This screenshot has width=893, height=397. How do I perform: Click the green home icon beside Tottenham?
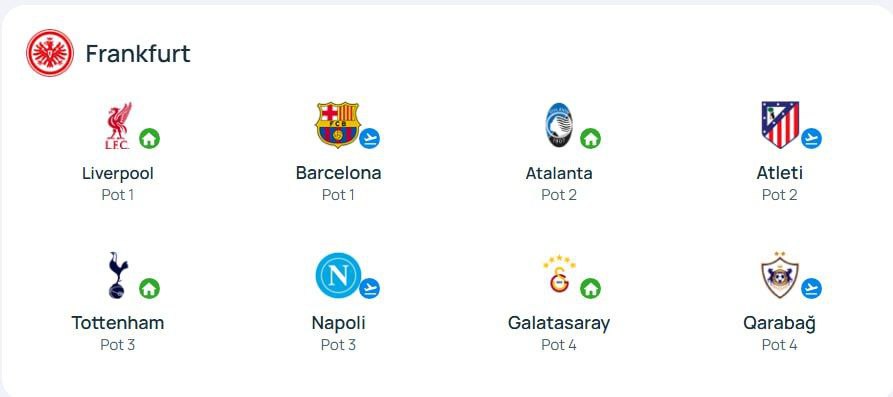pos(149,289)
